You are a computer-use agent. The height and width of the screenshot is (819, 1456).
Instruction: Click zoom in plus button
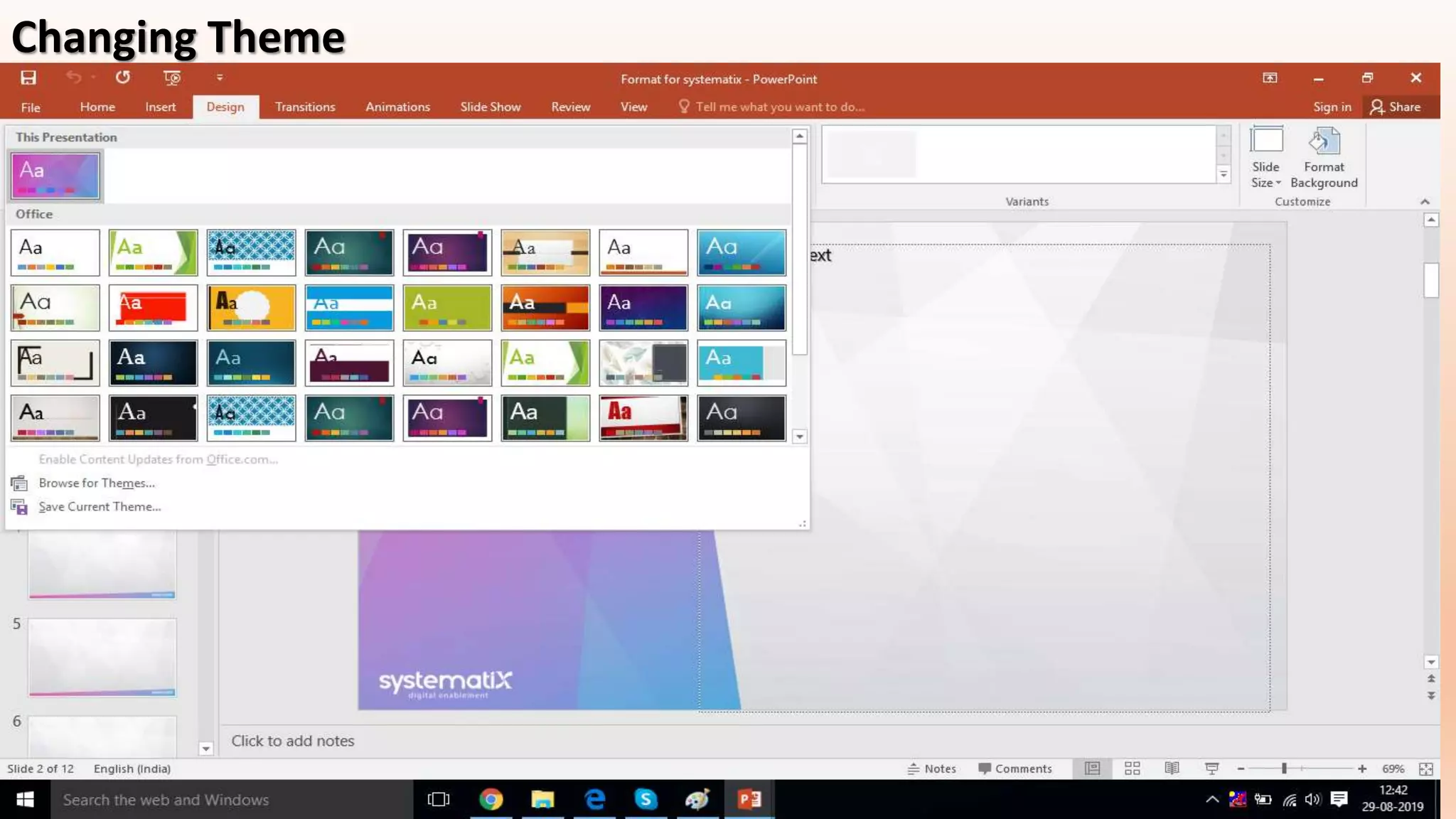click(1362, 769)
